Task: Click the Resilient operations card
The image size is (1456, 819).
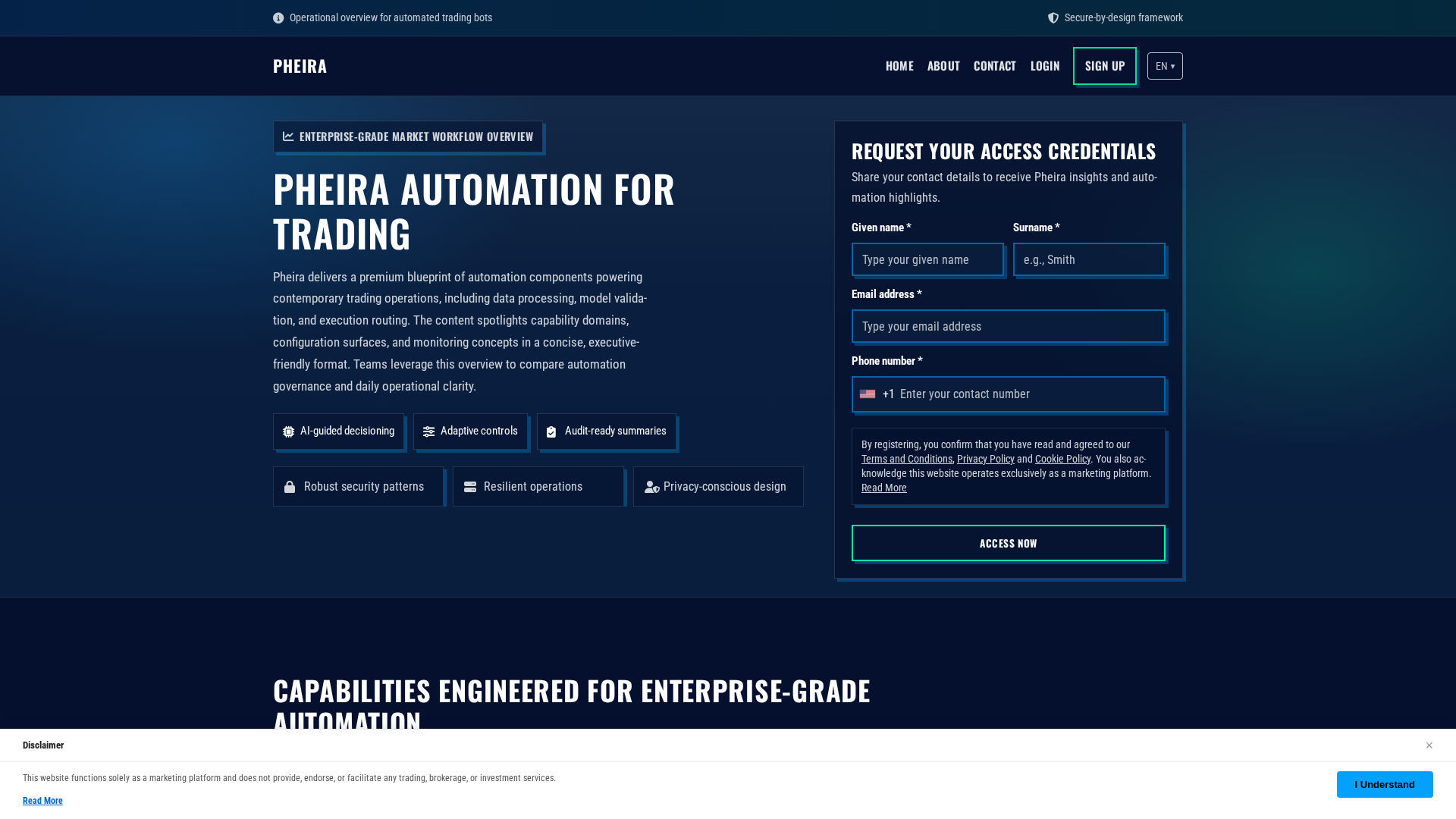Action: (x=538, y=486)
